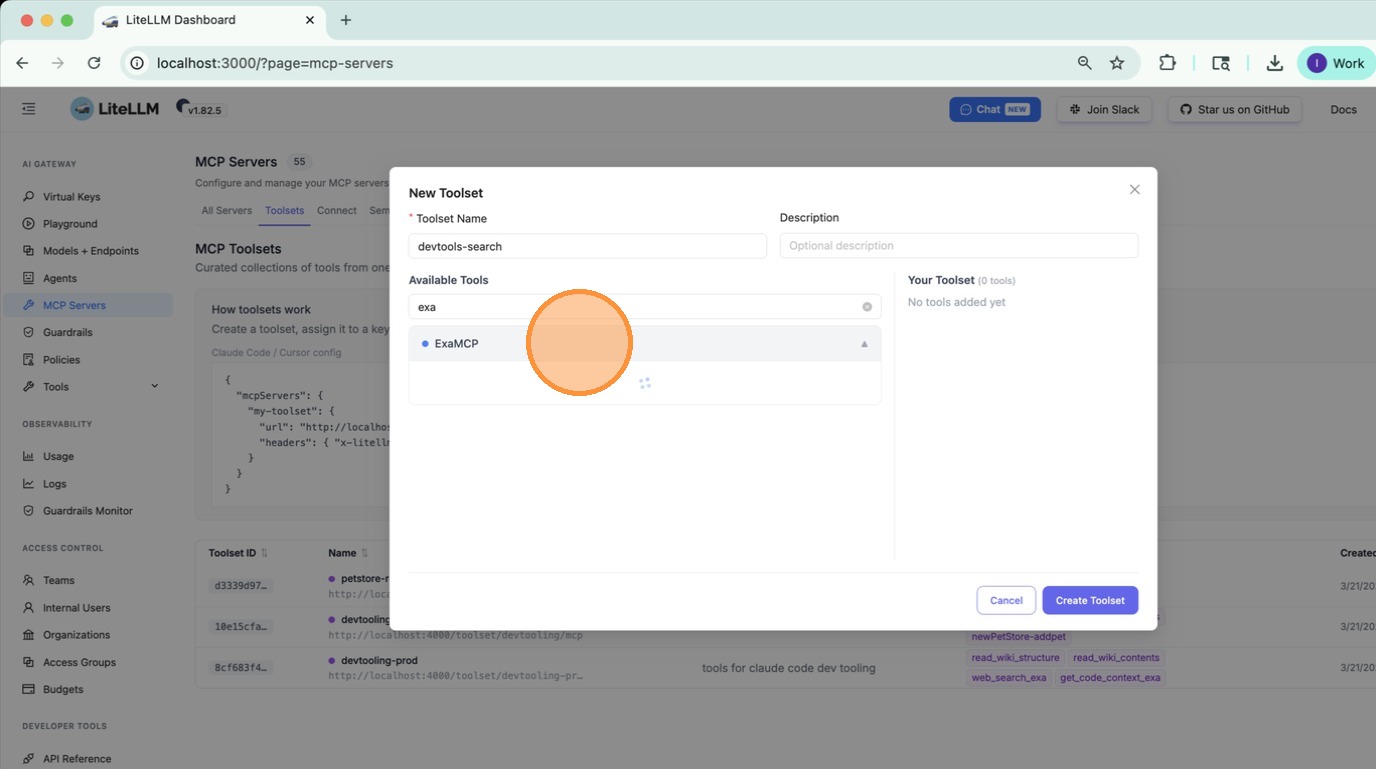Image resolution: width=1376 pixels, height=769 pixels.
Task: Open the browser downloads icon
Action: 1274,63
